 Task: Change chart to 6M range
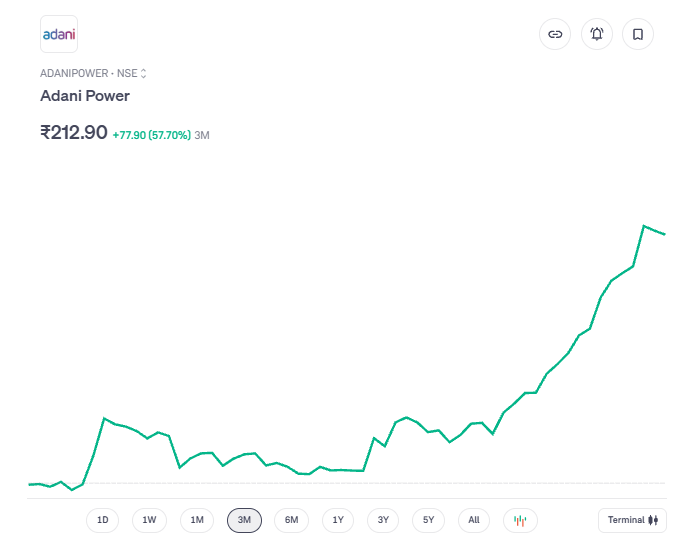coord(291,520)
